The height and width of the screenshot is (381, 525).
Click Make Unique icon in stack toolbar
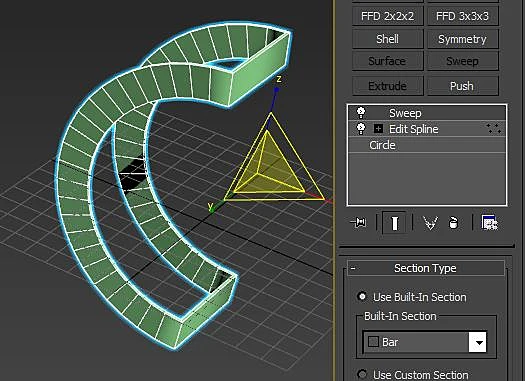click(x=430, y=222)
